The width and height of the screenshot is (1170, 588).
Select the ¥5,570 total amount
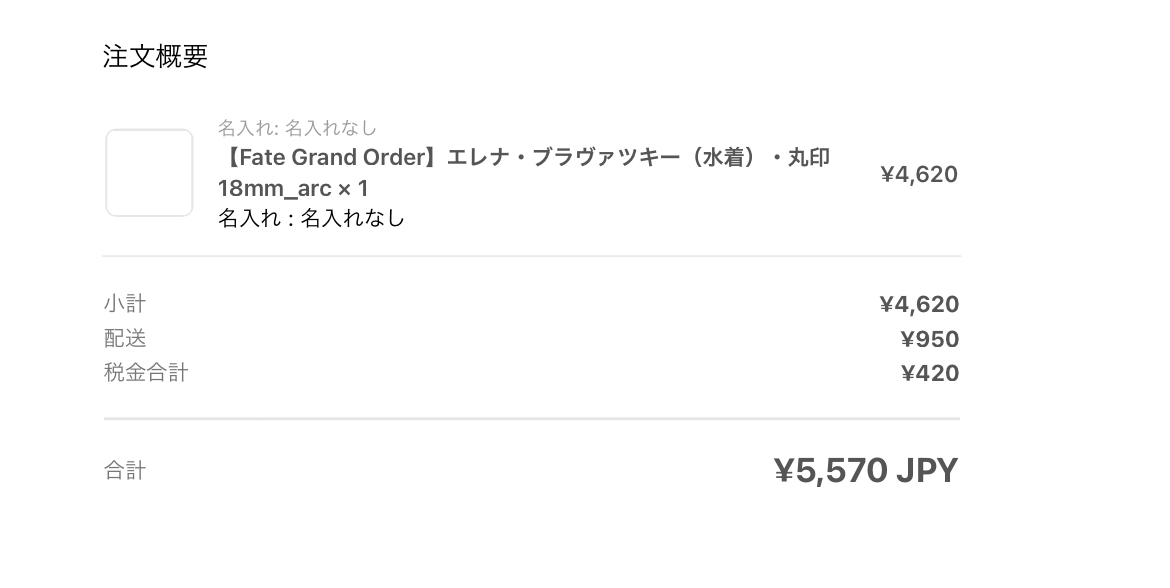[830, 470]
